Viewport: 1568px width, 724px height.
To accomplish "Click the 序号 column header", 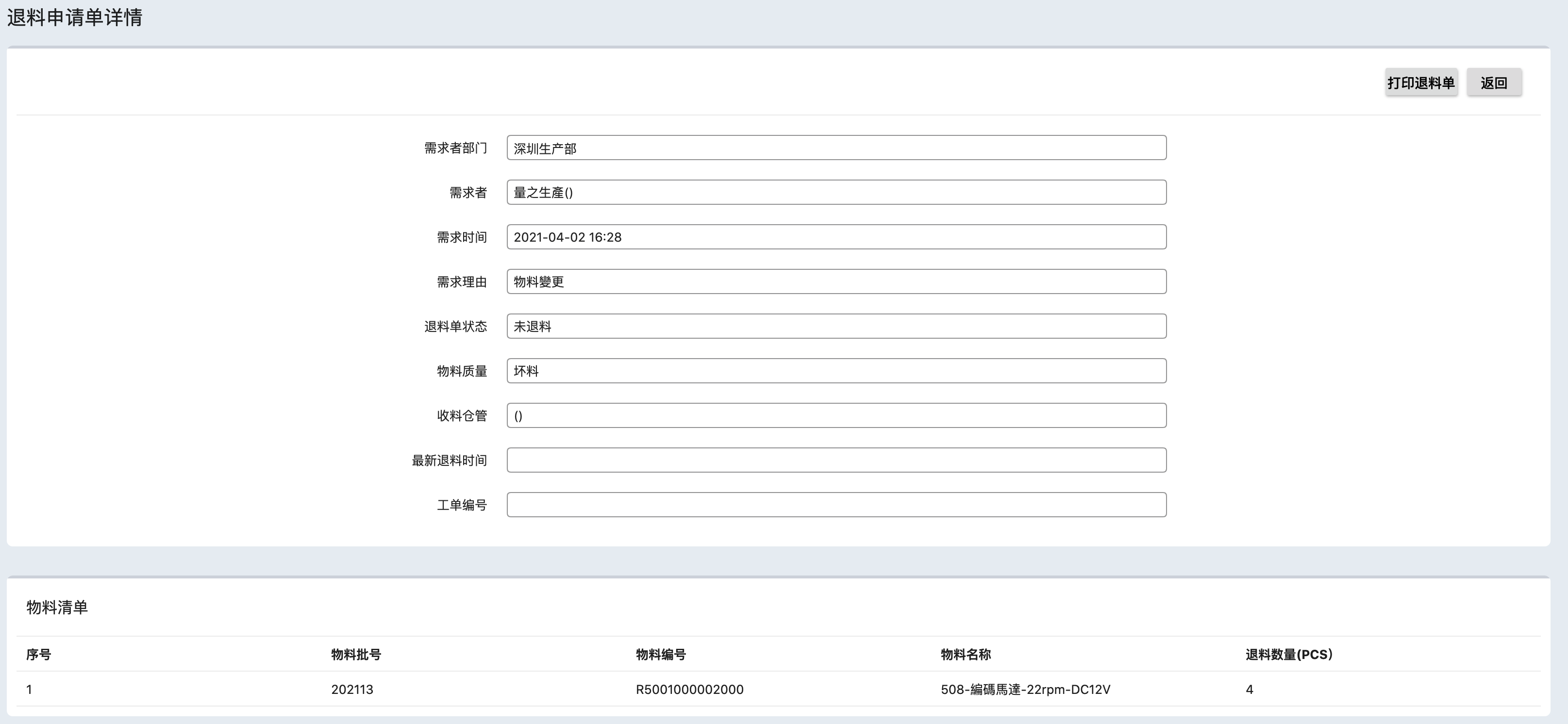I will 38,655.
